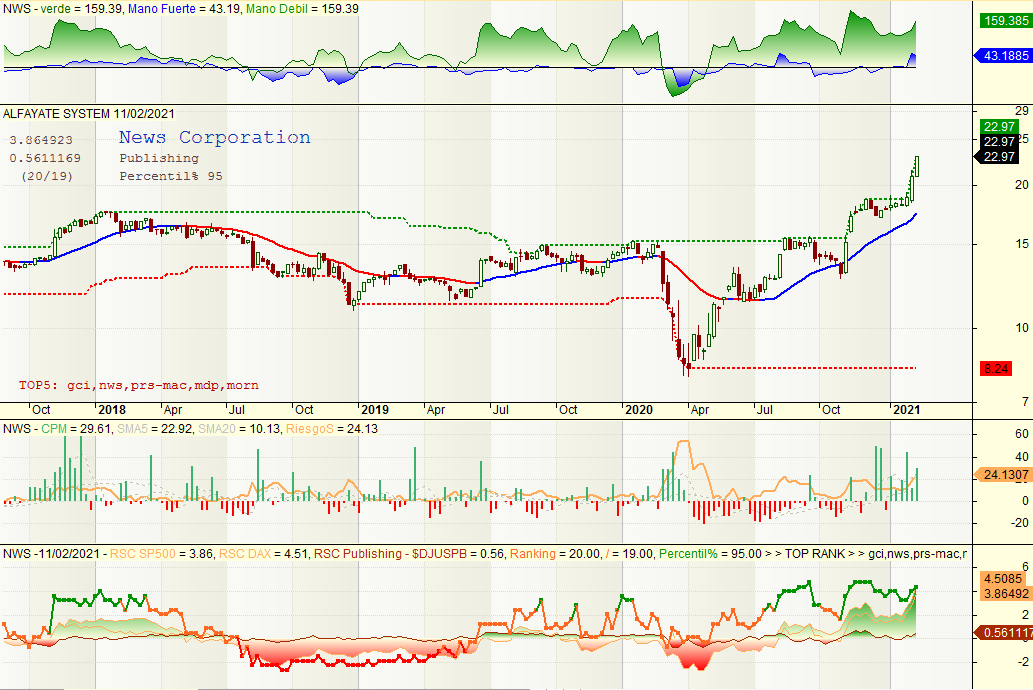Viewport: 1033px width, 690px height.
Task: Click the green 22.97 price label
Action: point(999,127)
